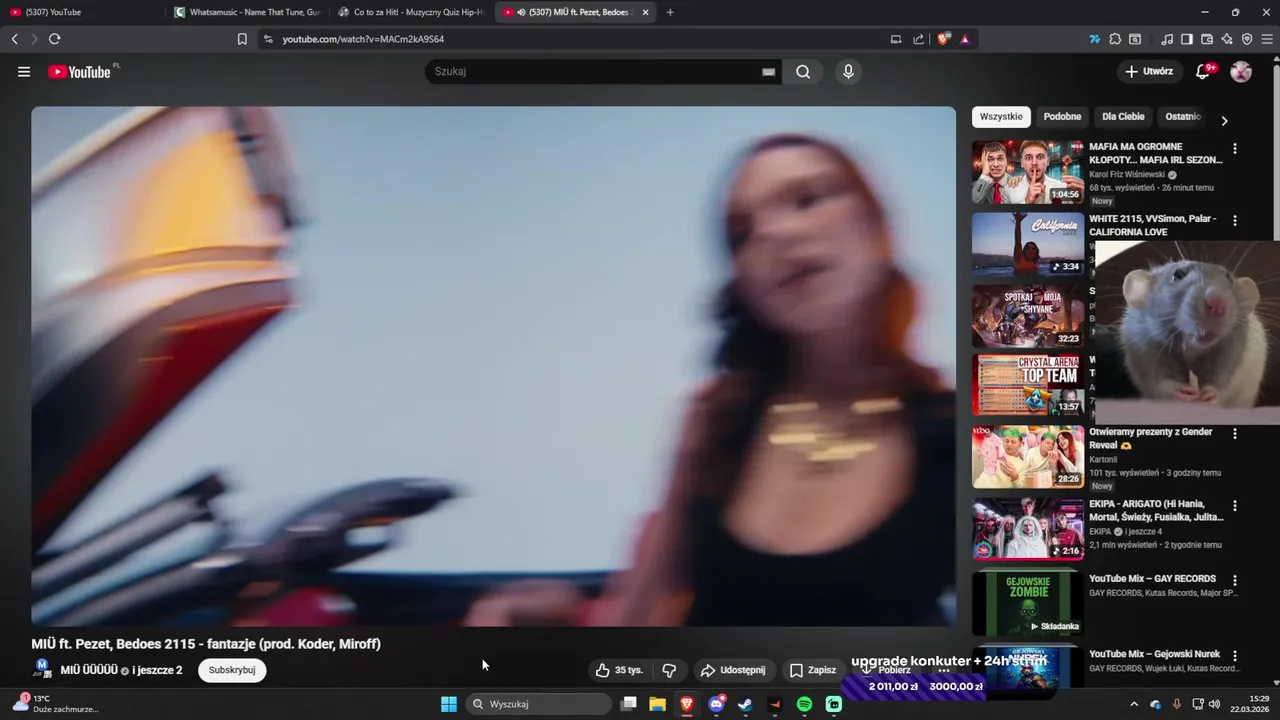This screenshot has height=720, width=1280.
Task: Open the Crystal Arena TOP TEAM thumbnail
Action: 1027,385
